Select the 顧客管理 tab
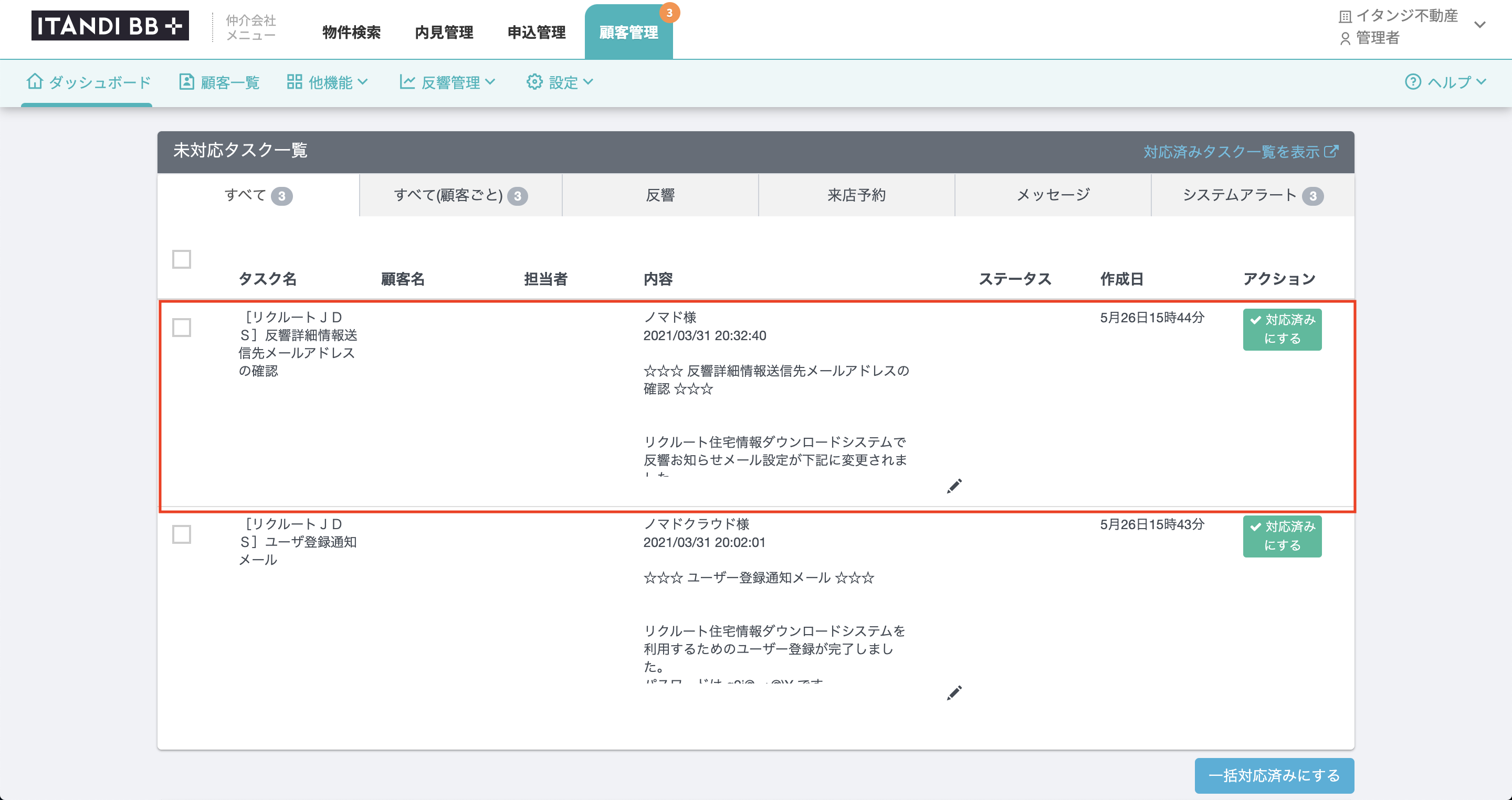The image size is (1512, 800). (x=628, y=32)
